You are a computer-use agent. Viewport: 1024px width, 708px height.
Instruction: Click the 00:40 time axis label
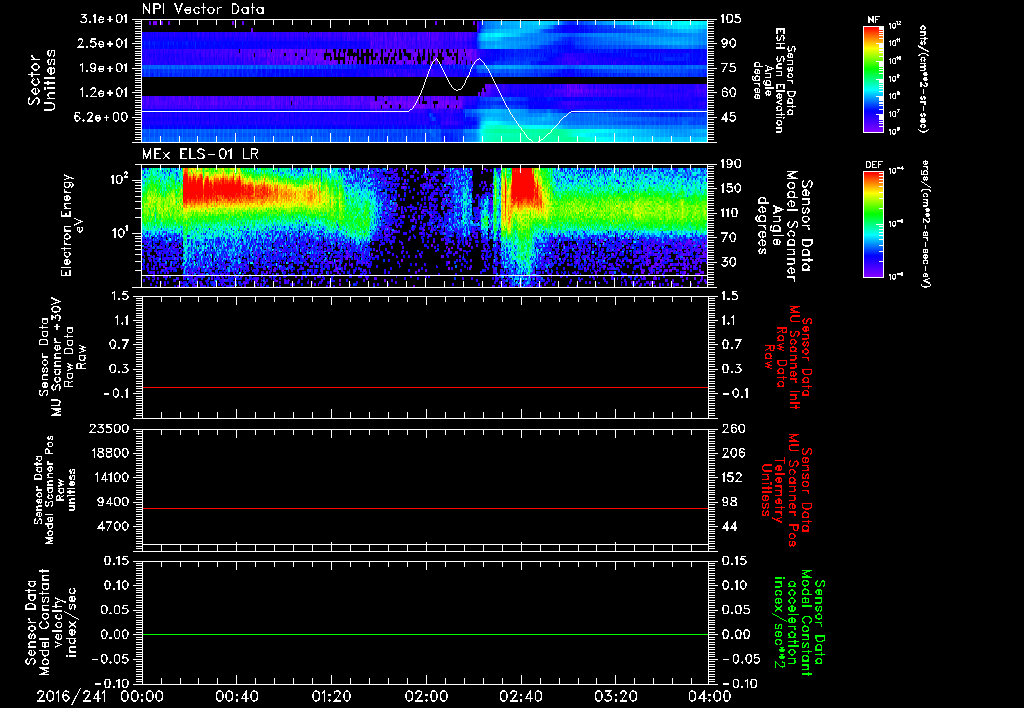pos(236,696)
